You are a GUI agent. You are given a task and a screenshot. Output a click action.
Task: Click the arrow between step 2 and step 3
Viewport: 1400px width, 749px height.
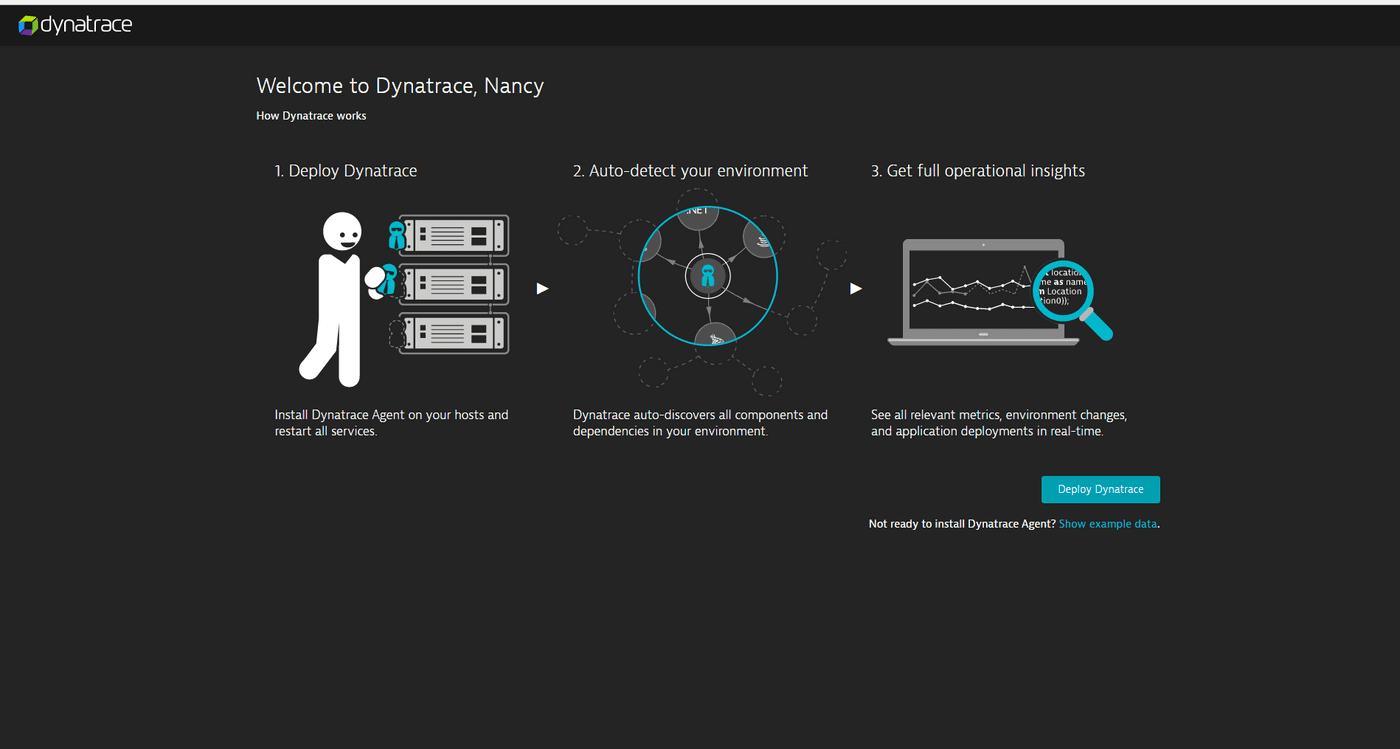(856, 288)
